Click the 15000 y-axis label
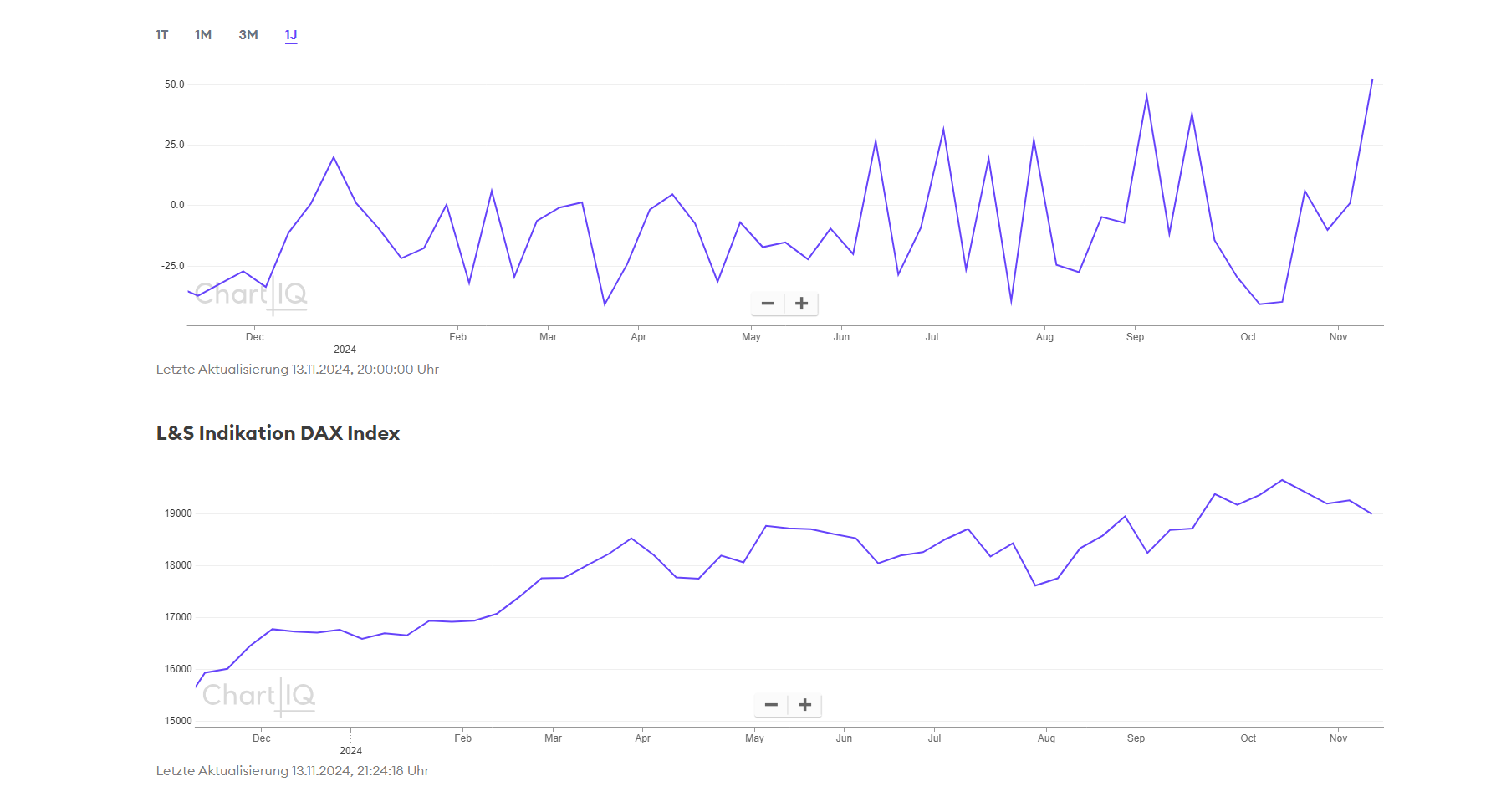The width and height of the screenshot is (1491, 812). point(178,721)
